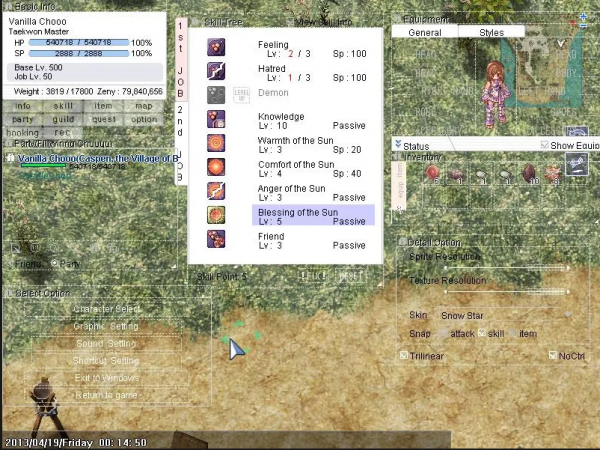600x450 pixels.
Task: Click Blessing of the Sun skill icon
Action: tap(217, 215)
